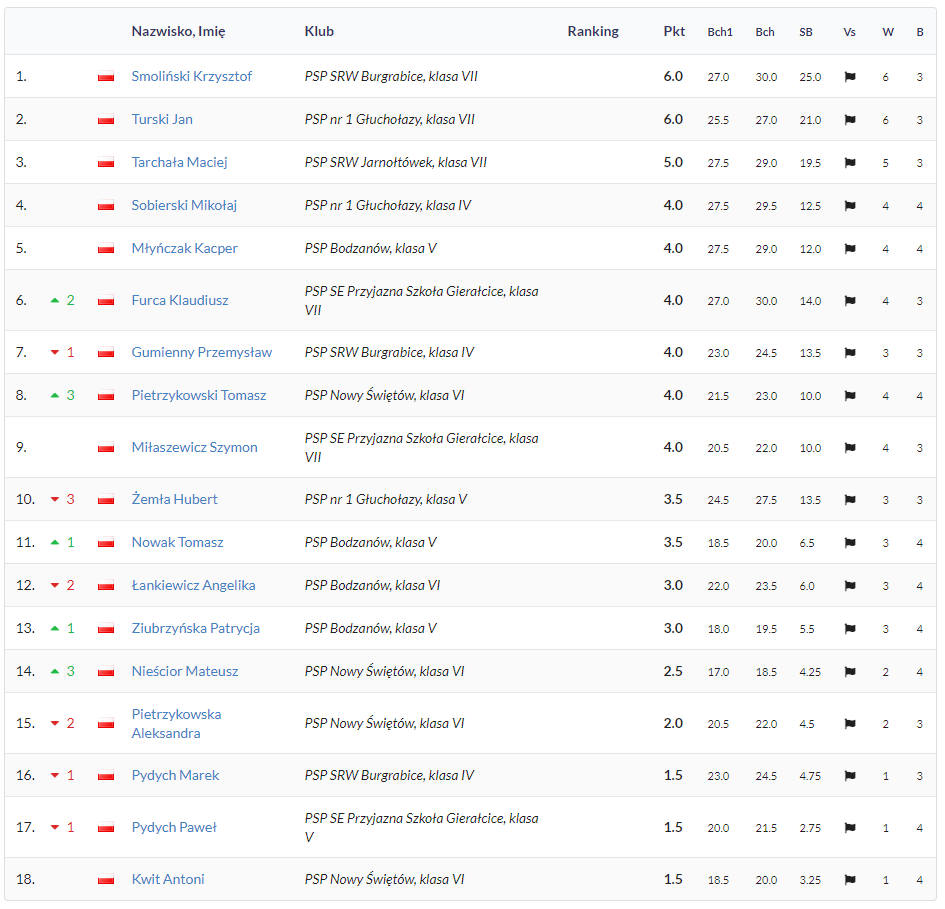Click SB value 3.25 in Kwit Antoni's row
Viewport: 945px width, 909px height.
click(x=810, y=881)
